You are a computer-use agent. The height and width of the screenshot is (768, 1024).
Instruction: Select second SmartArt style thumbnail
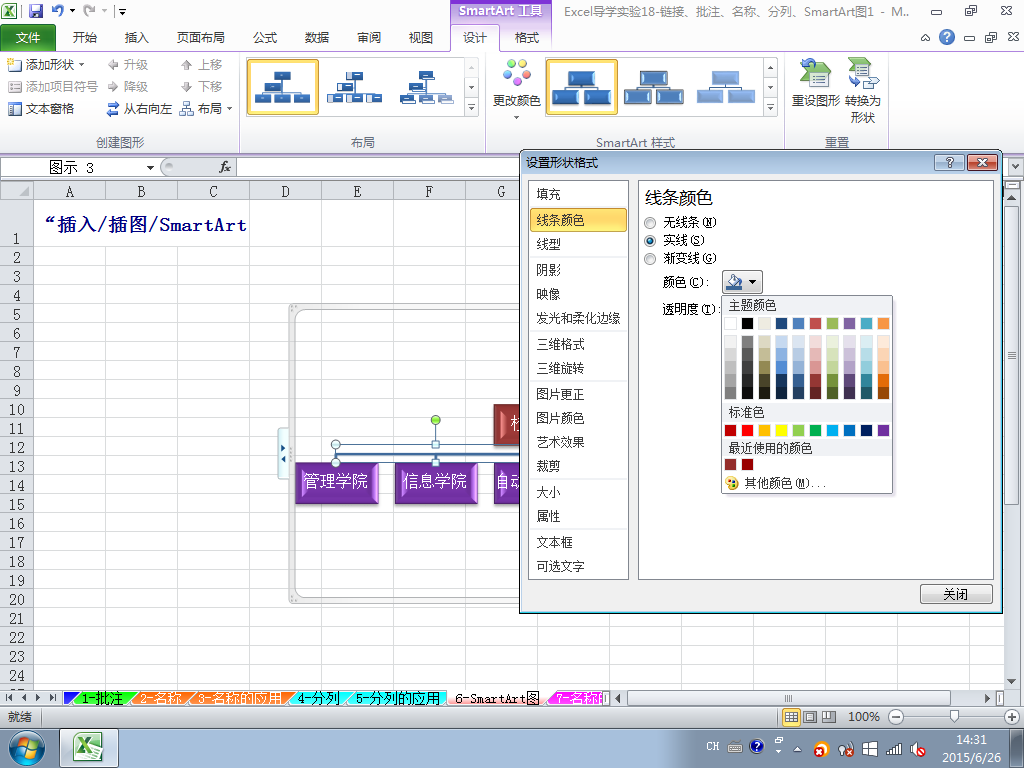point(654,87)
